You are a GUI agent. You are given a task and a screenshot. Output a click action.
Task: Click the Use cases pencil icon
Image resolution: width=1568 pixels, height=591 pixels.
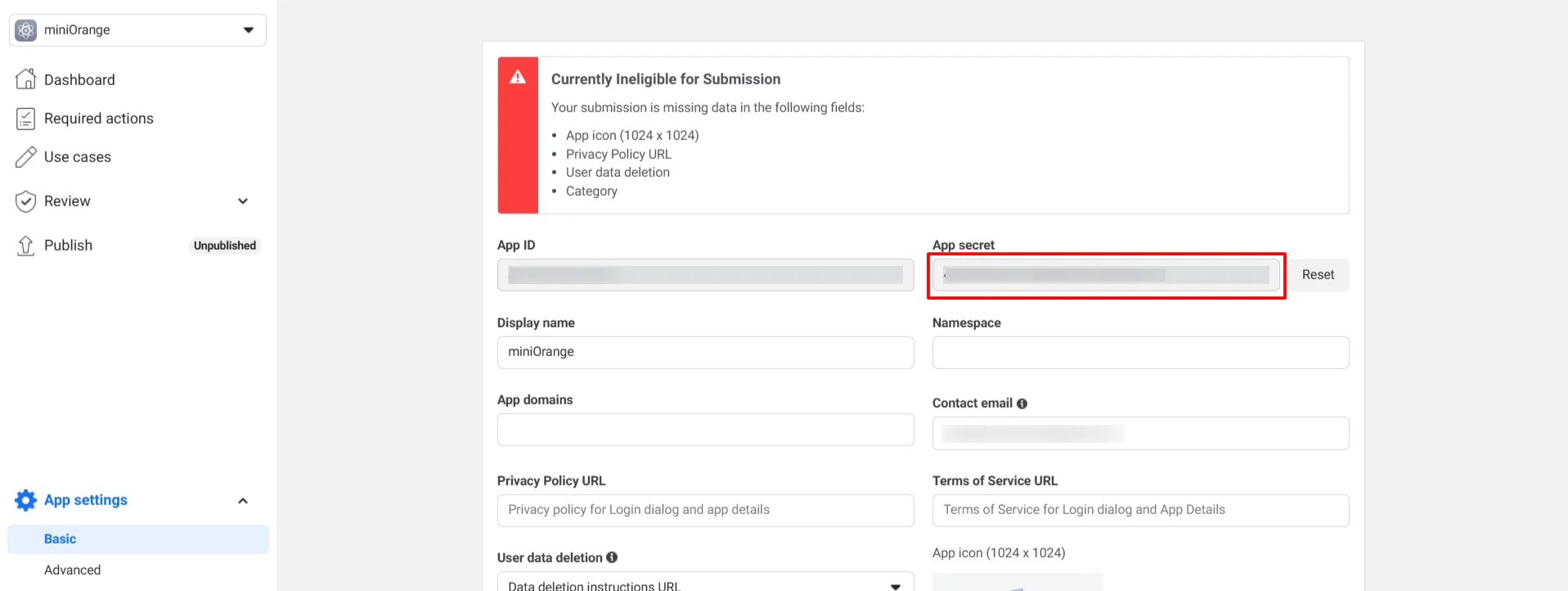(x=26, y=157)
